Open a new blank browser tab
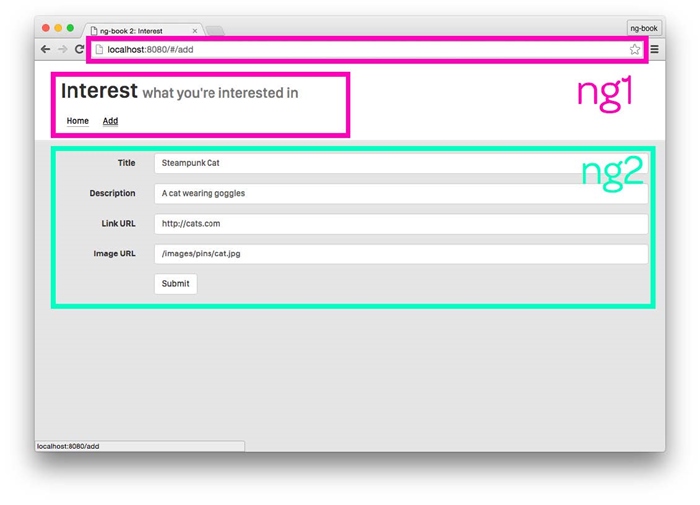The image size is (700, 505). pos(215,31)
